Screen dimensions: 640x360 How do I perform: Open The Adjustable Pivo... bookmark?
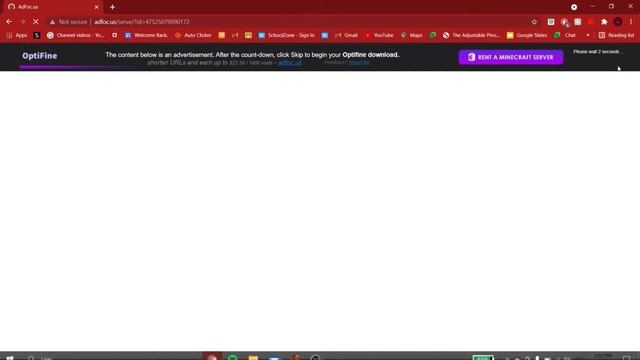(x=471, y=36)
